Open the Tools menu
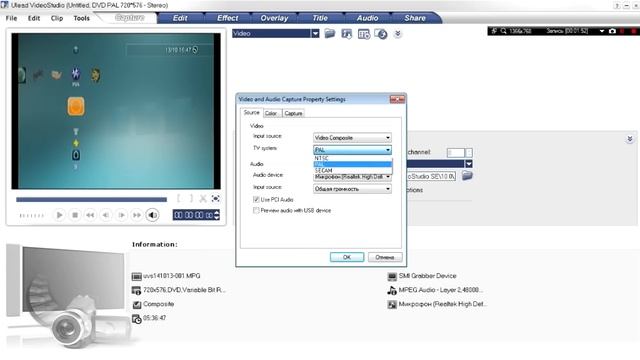 coord(81,18)
